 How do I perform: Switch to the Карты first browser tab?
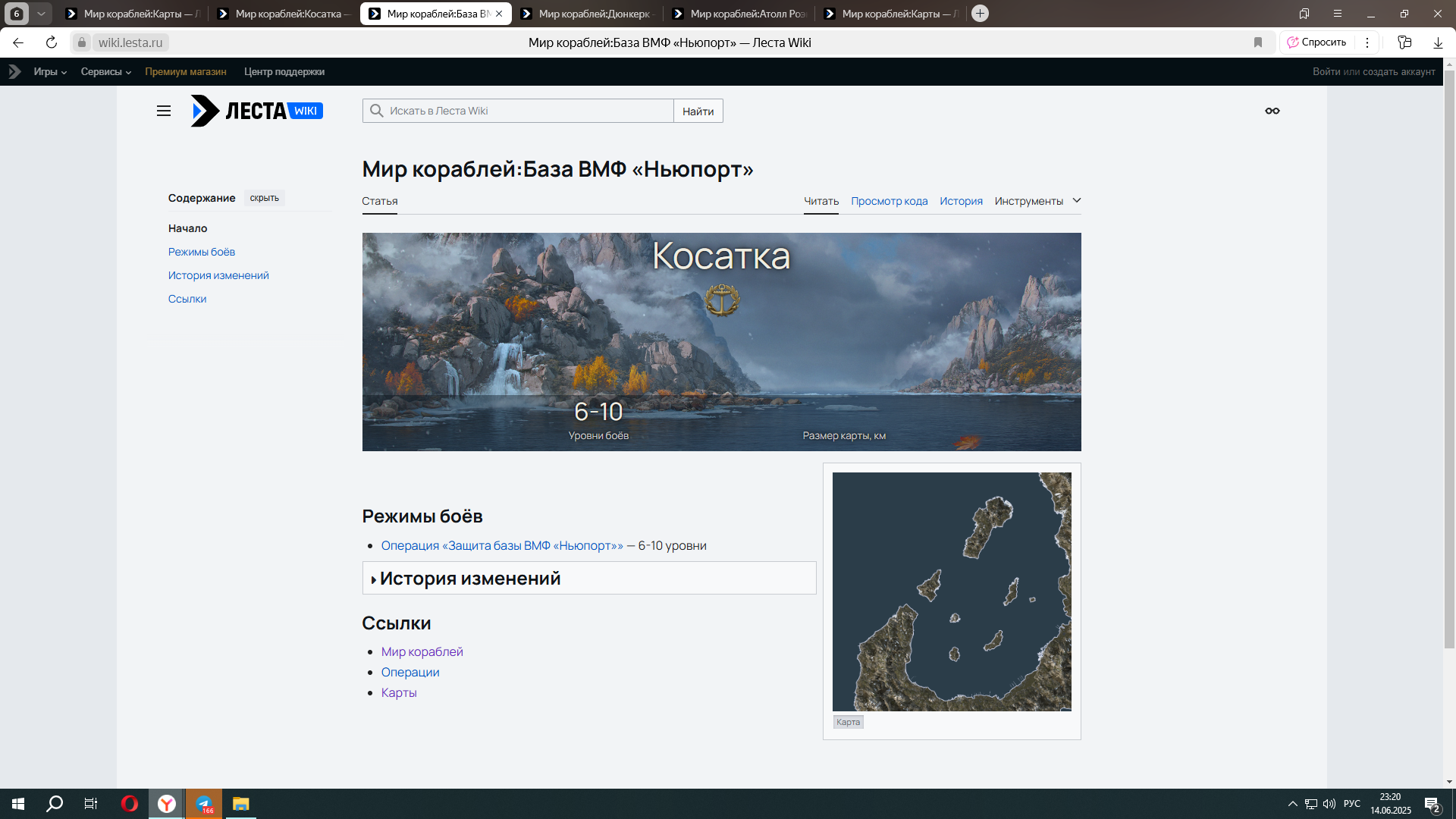click(132, 14)
